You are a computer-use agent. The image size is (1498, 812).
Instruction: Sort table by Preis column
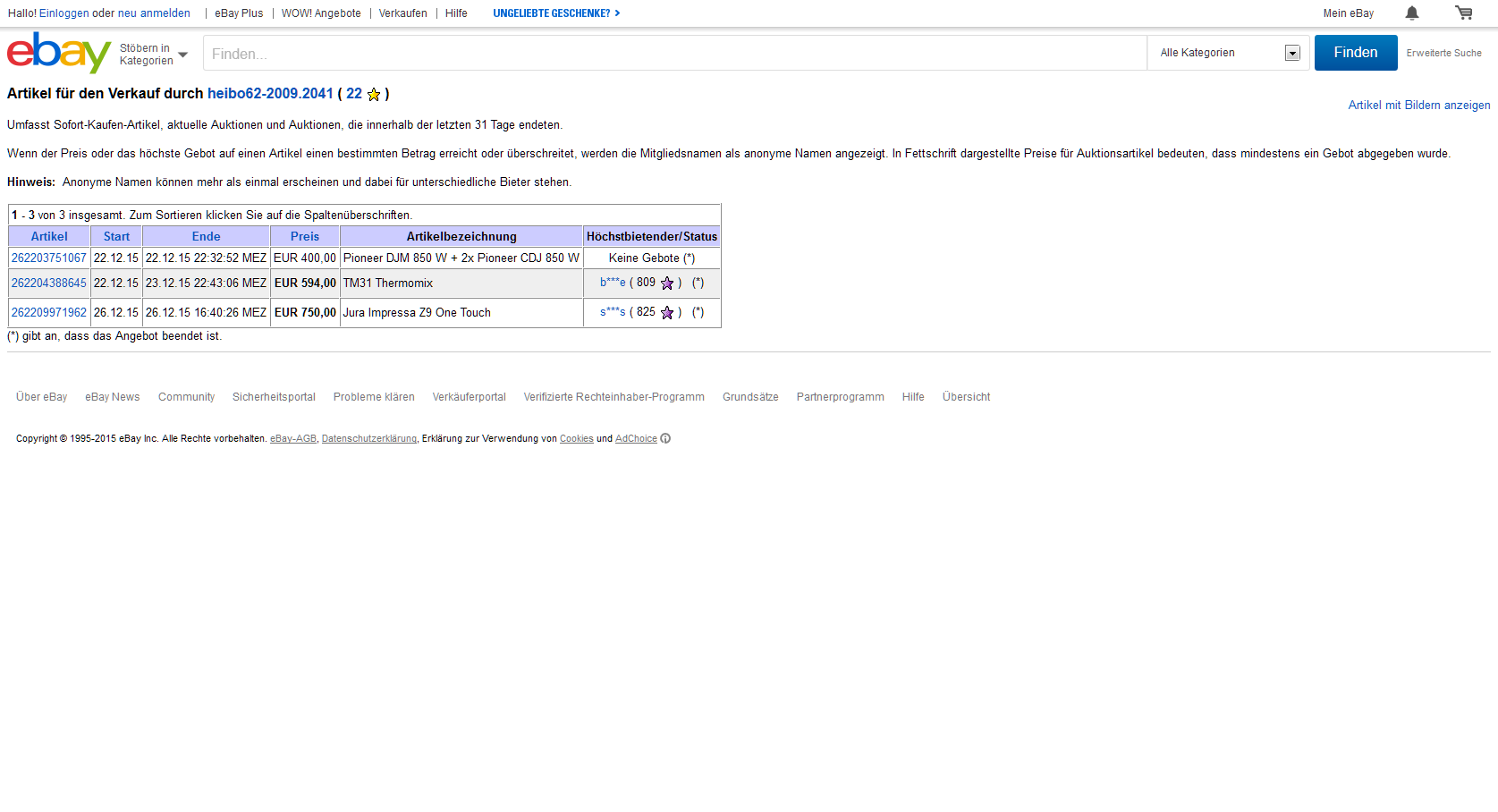coord(305,237)
